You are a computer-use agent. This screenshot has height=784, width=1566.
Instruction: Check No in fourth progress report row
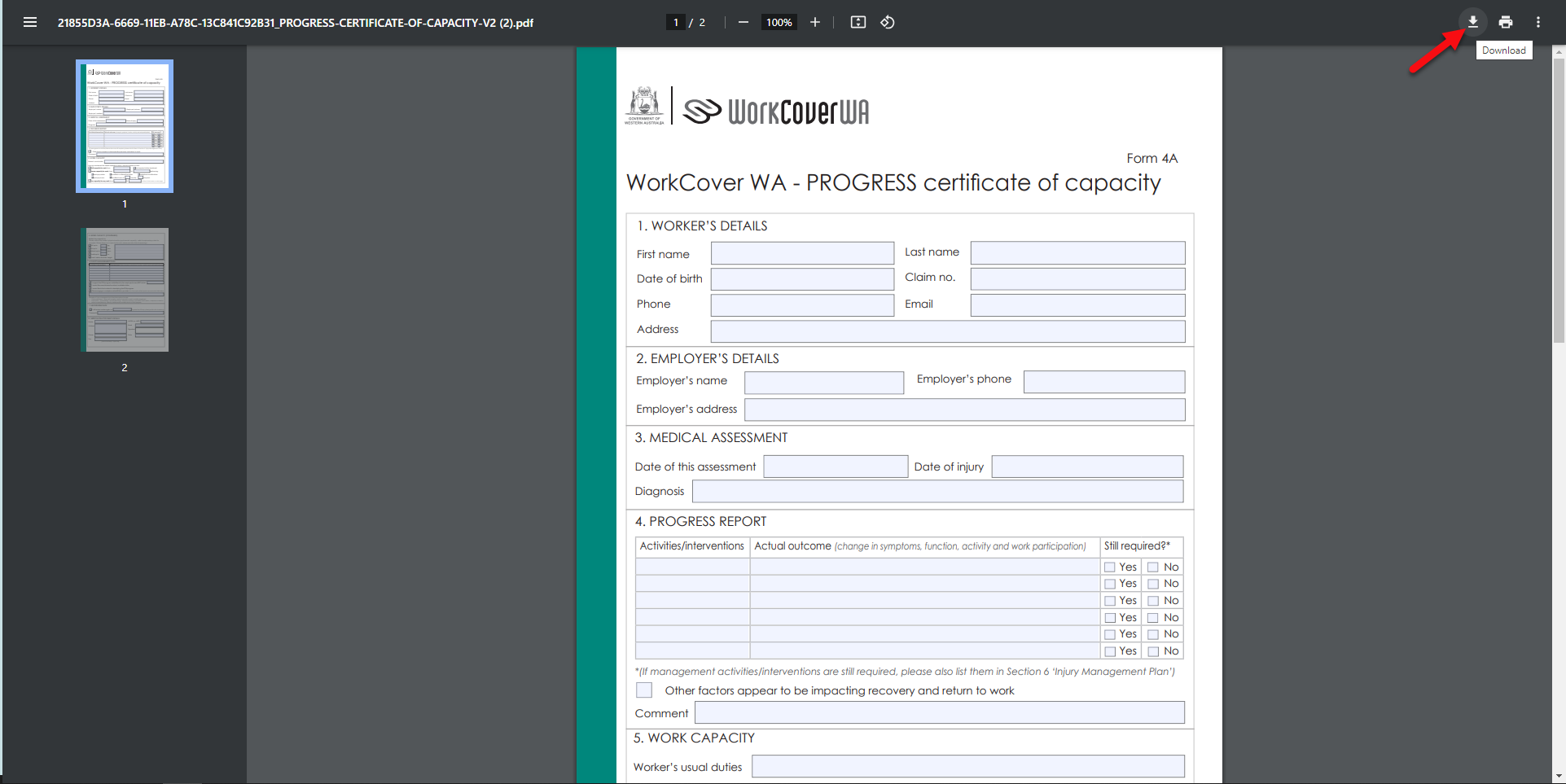point(1153,618)
